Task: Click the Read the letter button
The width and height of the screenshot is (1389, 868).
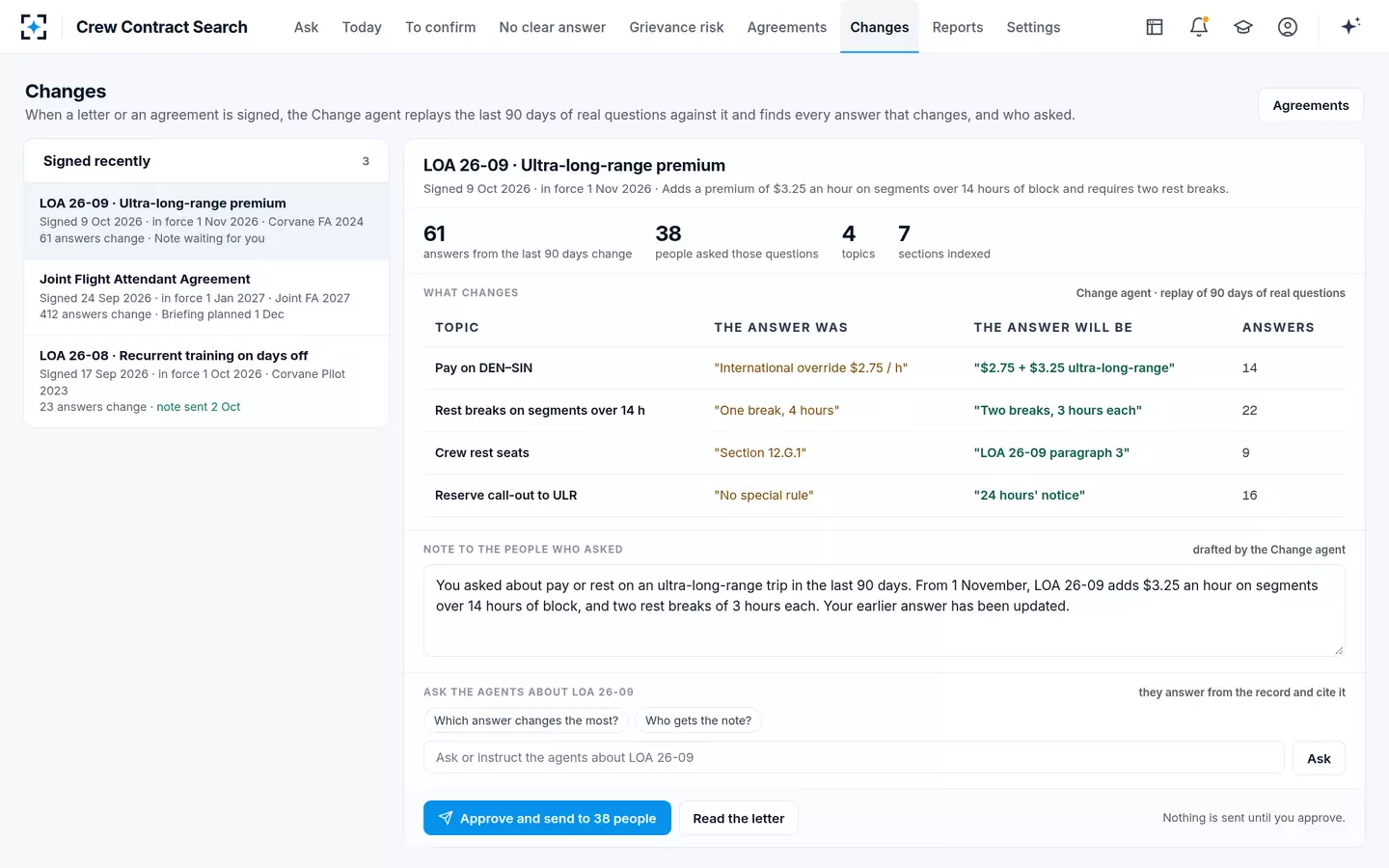Action: 738,818
